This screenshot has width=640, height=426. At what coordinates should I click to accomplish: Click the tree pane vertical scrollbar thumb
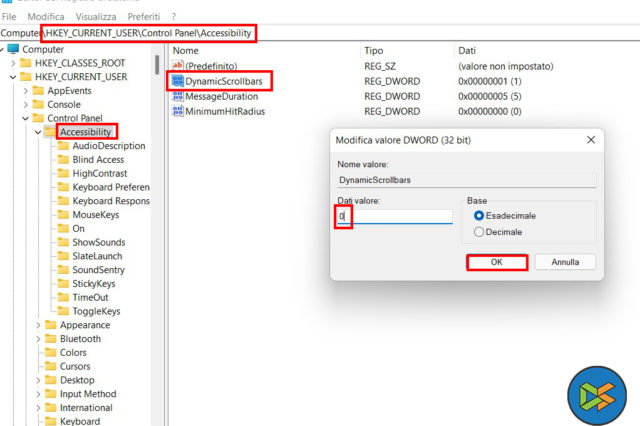click(x=157, y=65)
